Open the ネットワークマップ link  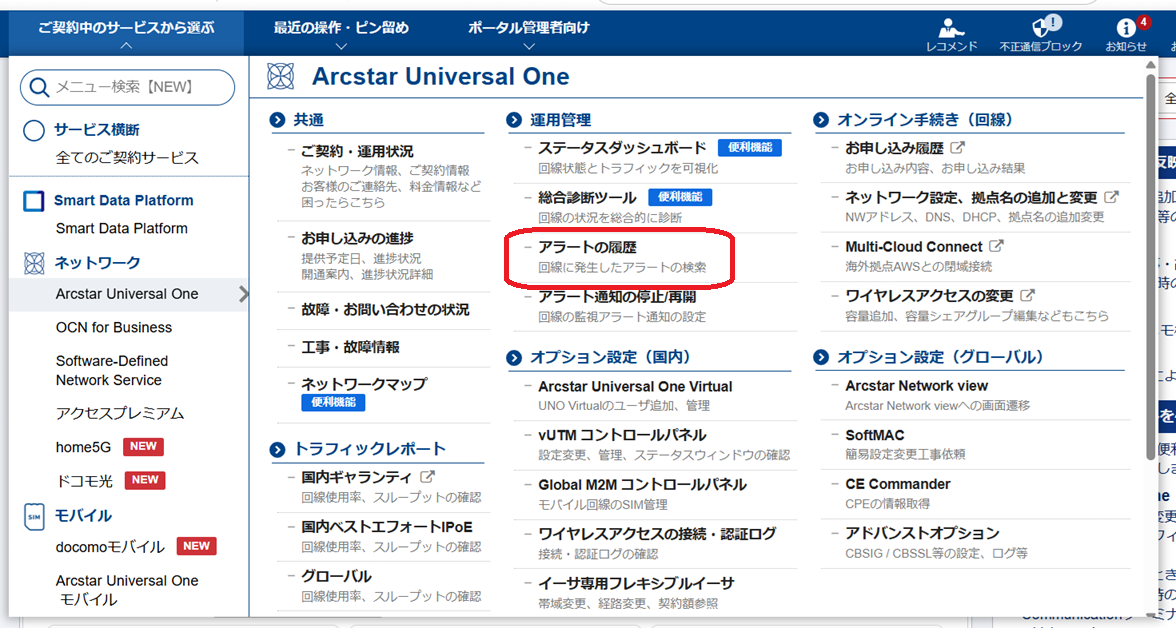click(364, 384)
